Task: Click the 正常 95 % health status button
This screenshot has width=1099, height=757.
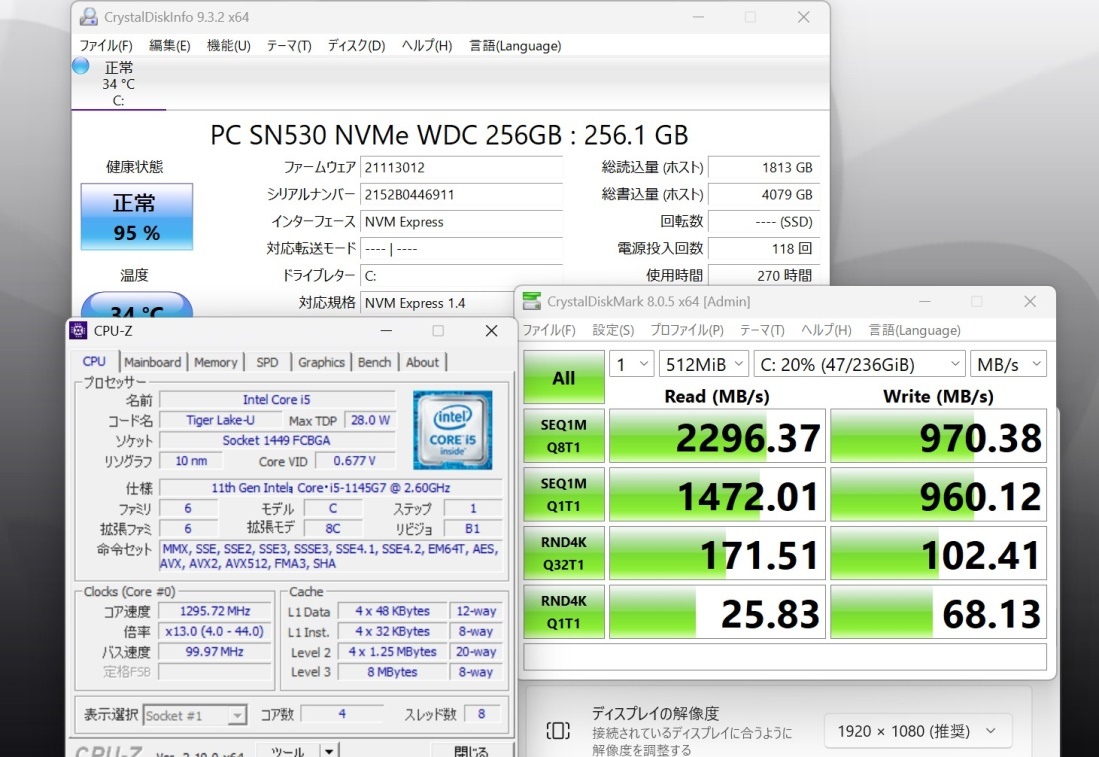Action: point(137,217)
